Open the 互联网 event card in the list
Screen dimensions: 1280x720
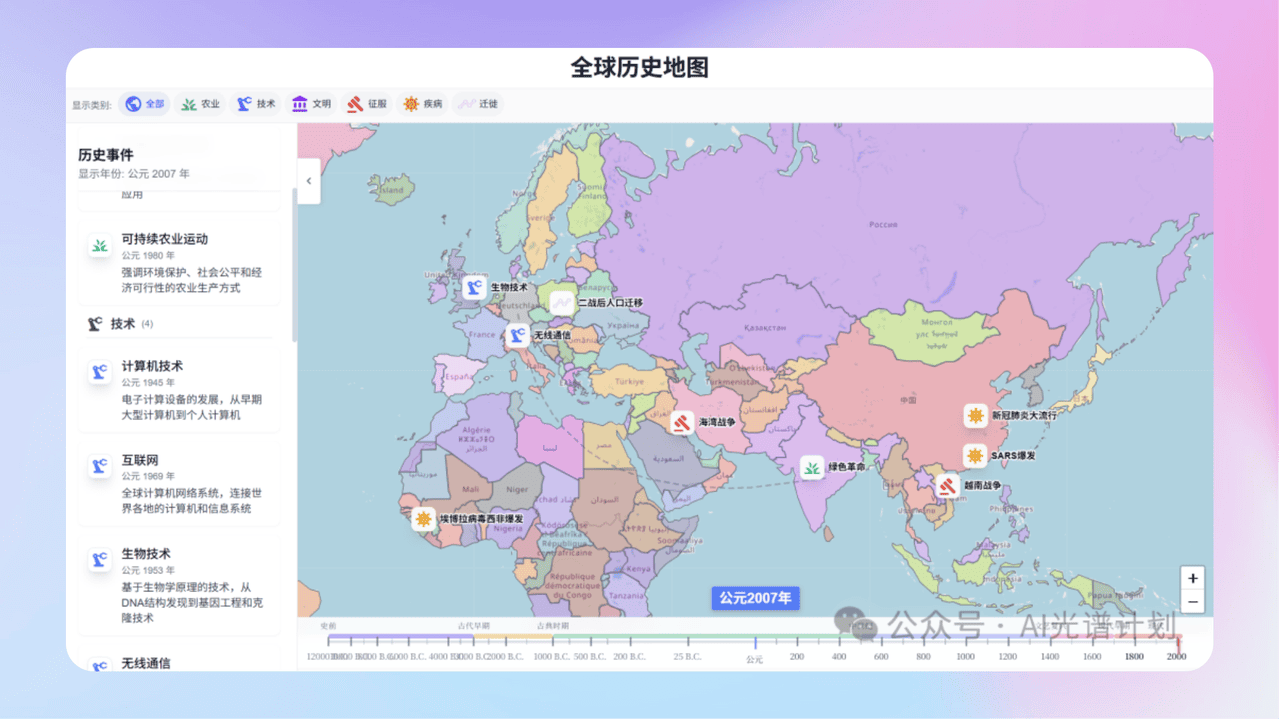click(x=179, y=484)
